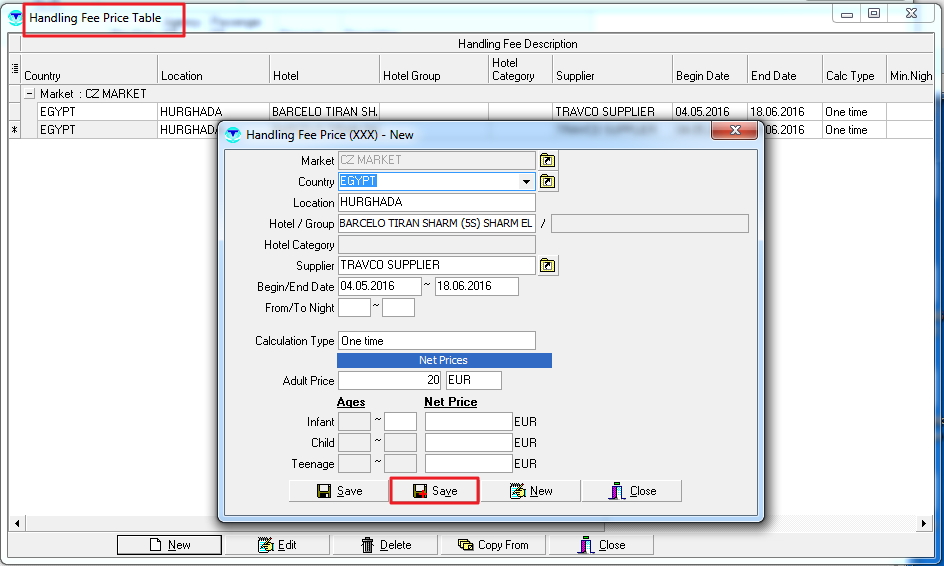944x566 pixels.
Task: Open the Market lookup icon
Action: click(548, 160)
